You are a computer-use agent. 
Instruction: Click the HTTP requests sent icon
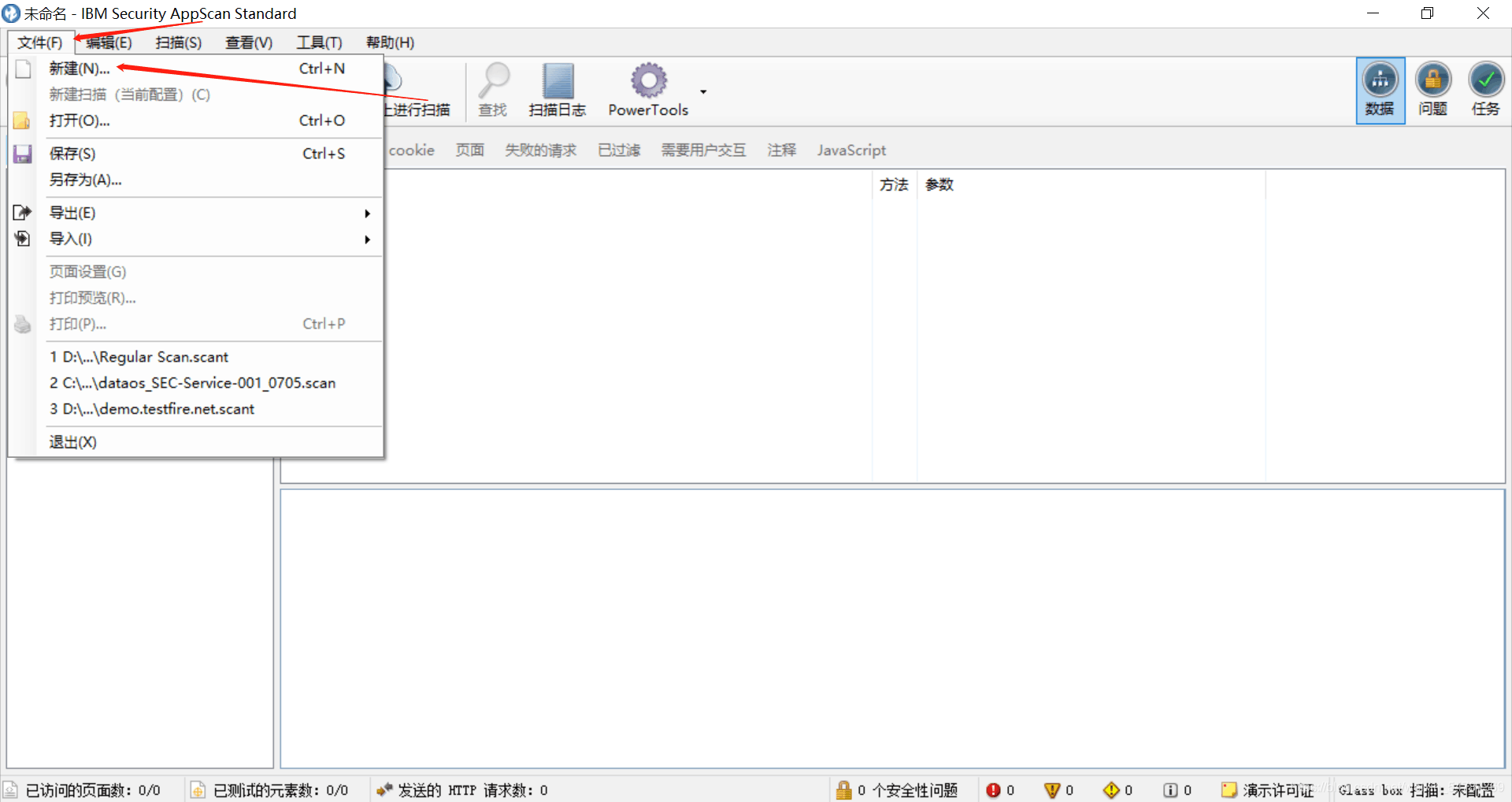coord(384,789)
